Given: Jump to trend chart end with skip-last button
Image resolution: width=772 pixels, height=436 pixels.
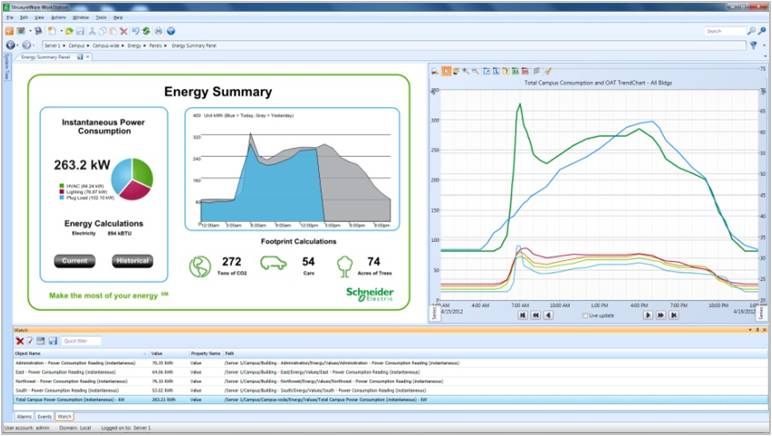Looking at the screenshot, I should (x=674, y=315).
